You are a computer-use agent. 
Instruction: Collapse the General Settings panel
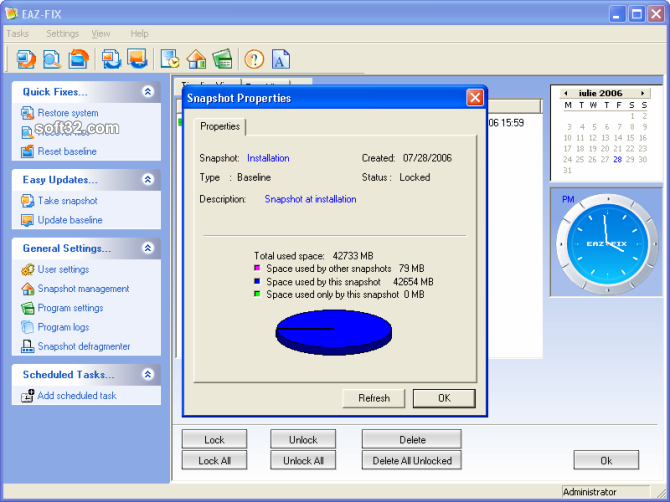(148, 248)
